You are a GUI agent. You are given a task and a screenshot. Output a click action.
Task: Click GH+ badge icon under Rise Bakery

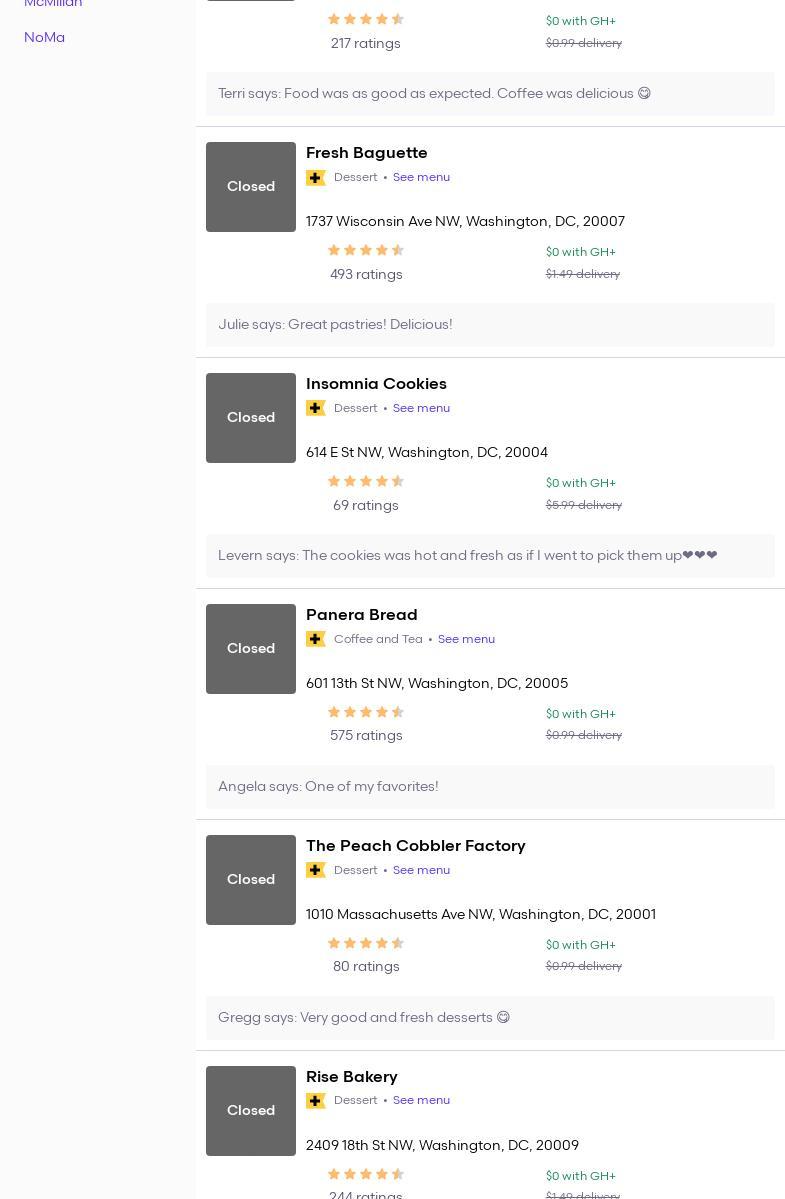(316, 1101)
